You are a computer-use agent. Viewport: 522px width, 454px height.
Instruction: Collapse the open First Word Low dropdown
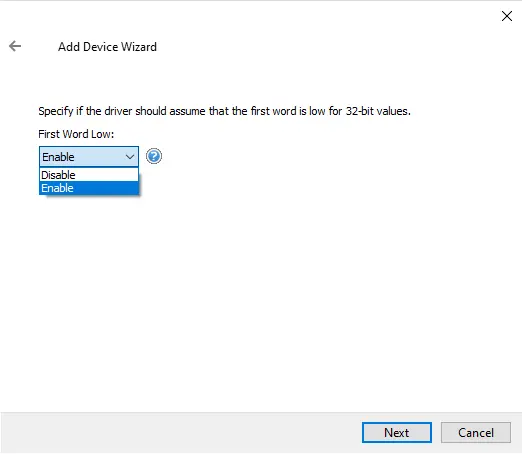(x=130, y=157)
